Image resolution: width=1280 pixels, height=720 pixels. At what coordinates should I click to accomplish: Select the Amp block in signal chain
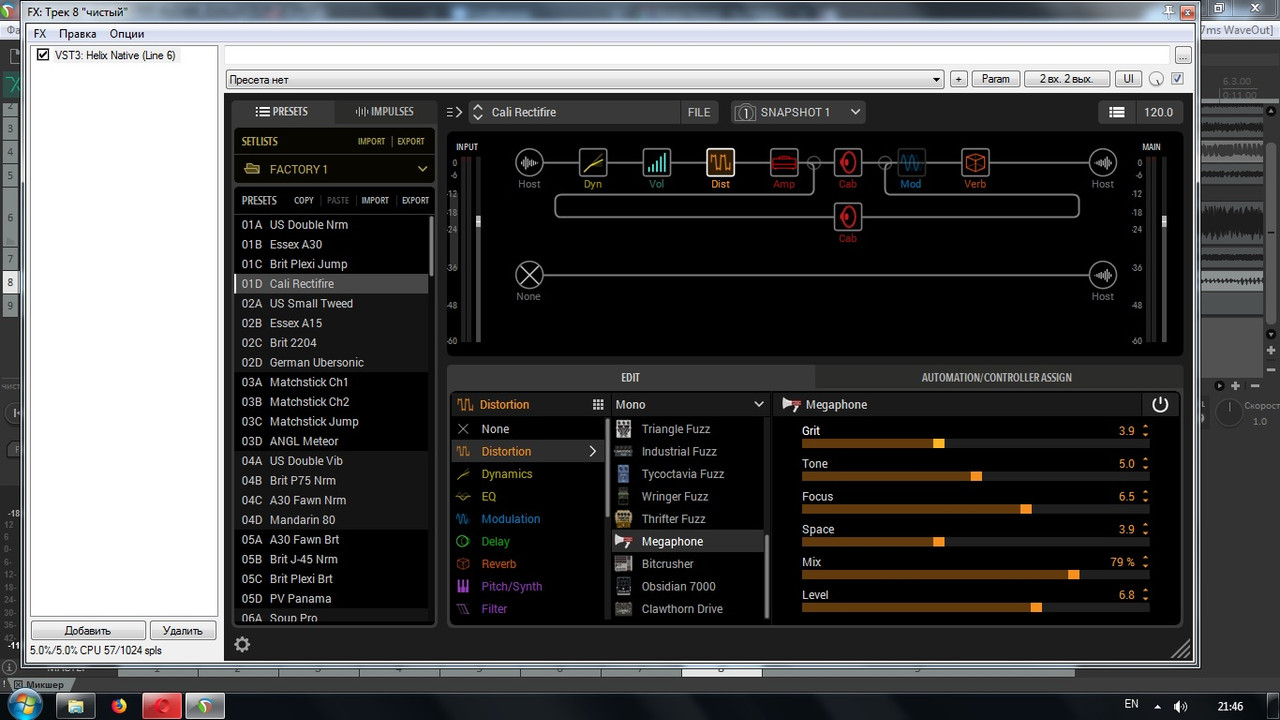[784, 162]
